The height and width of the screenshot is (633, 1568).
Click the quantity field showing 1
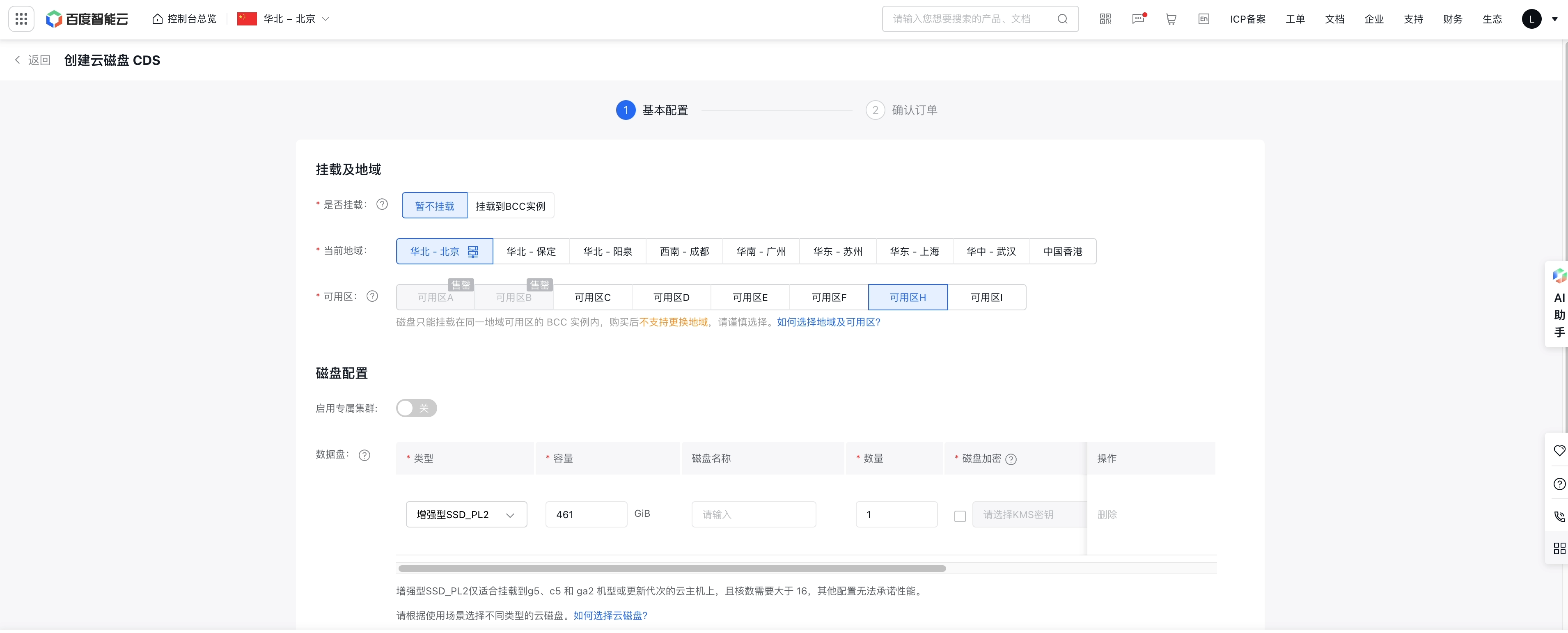896,514
